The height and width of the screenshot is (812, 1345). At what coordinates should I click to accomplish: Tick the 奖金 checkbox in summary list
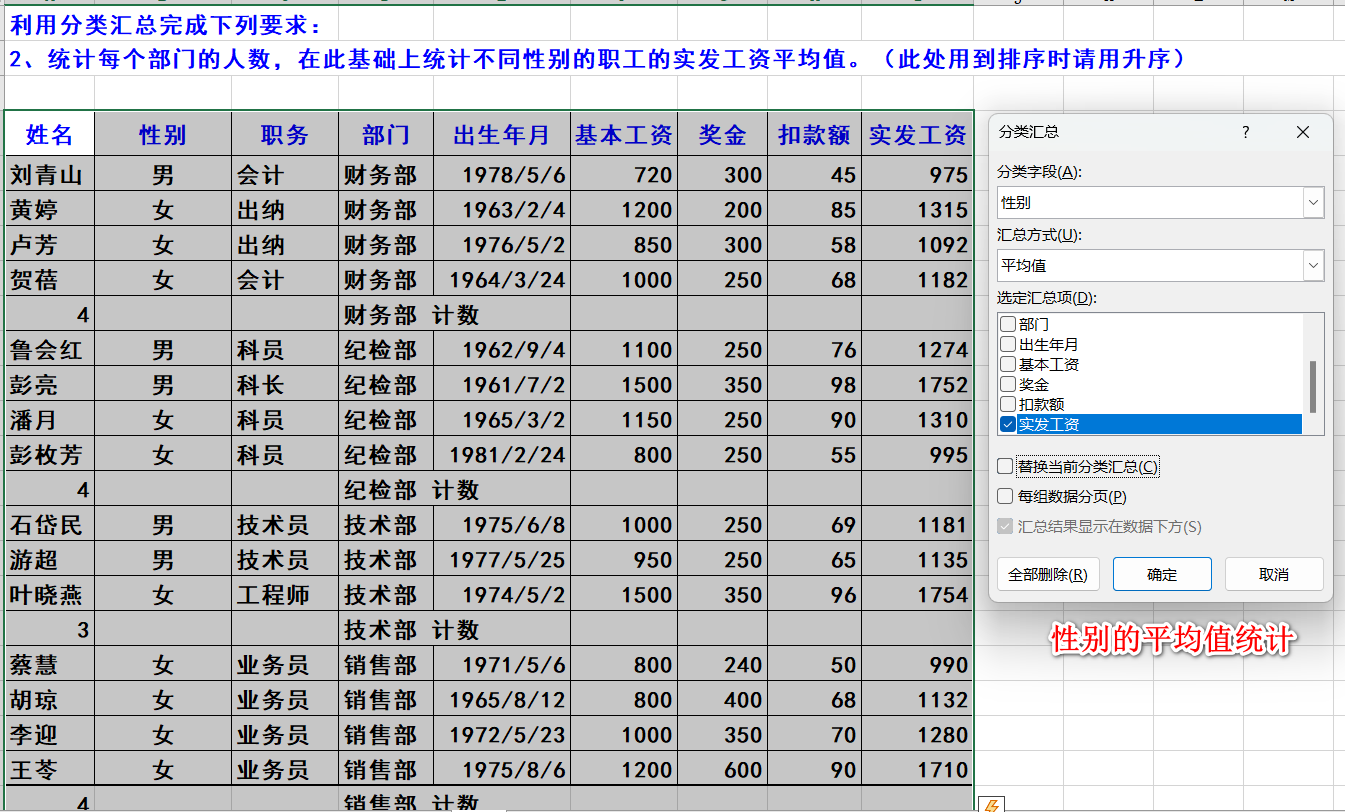tap(1008, 385)
